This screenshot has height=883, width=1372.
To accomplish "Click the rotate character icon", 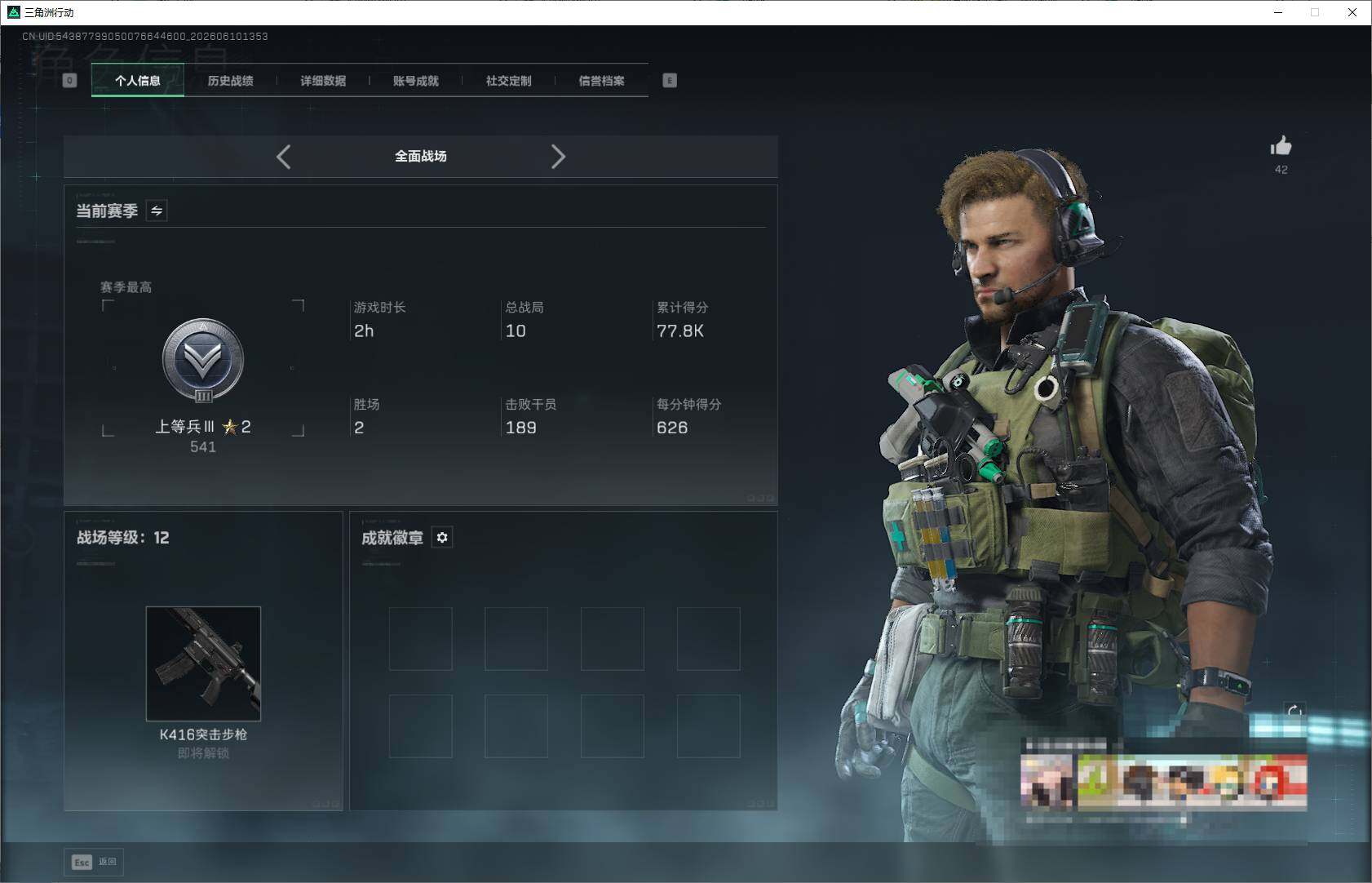I will point(1294,712).
